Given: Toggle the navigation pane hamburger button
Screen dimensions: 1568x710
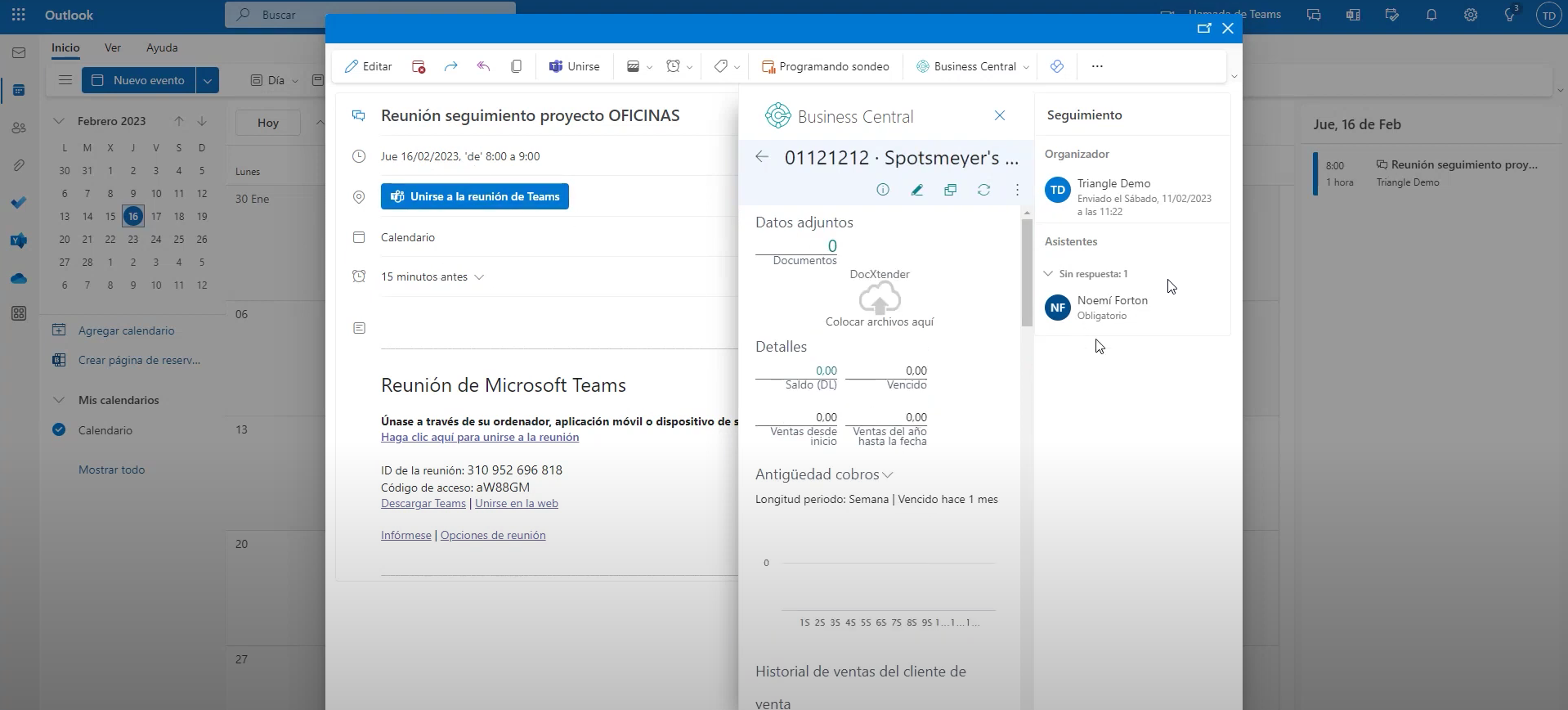Looking at the screenshot, I should [65, 80].
